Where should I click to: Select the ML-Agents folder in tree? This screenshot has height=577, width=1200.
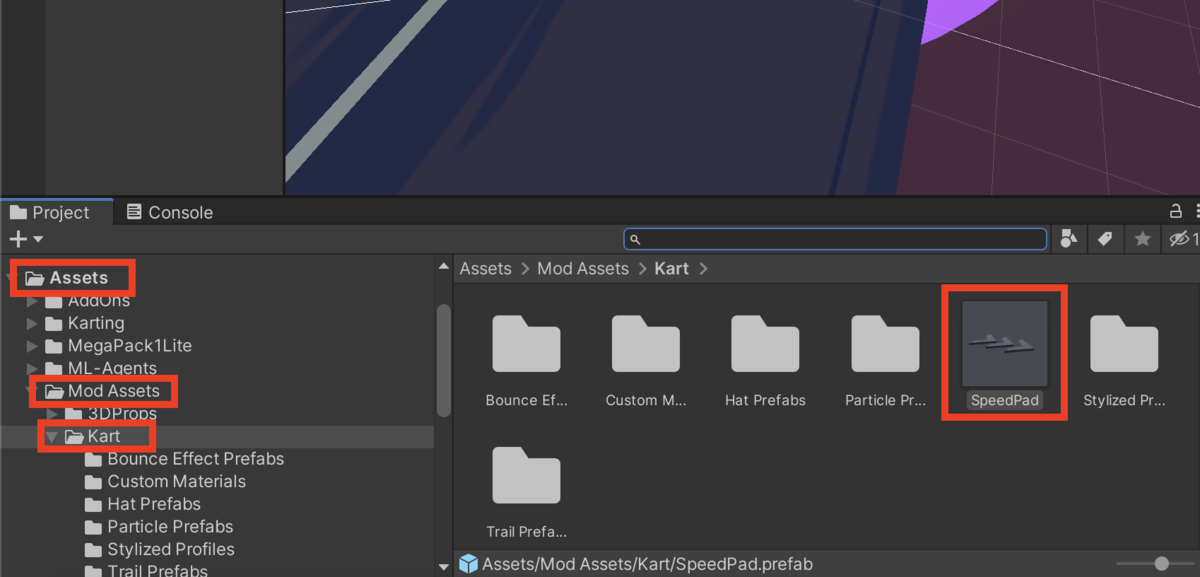coord(100,368)
